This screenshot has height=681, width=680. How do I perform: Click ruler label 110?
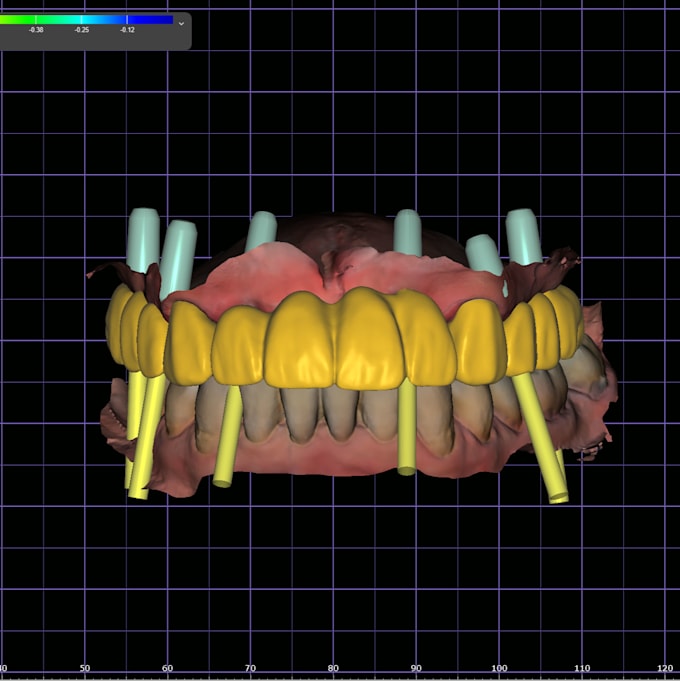582,668
